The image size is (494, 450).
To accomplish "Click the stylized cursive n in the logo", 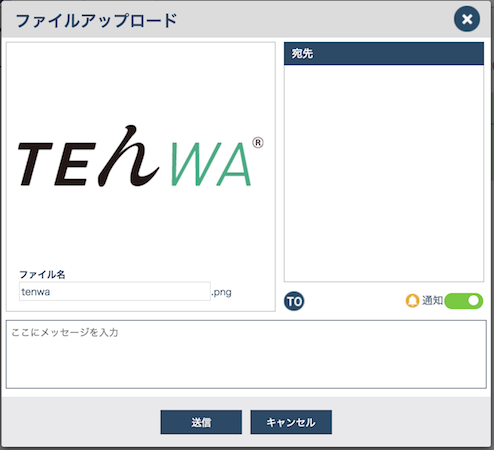I will 128,156.
